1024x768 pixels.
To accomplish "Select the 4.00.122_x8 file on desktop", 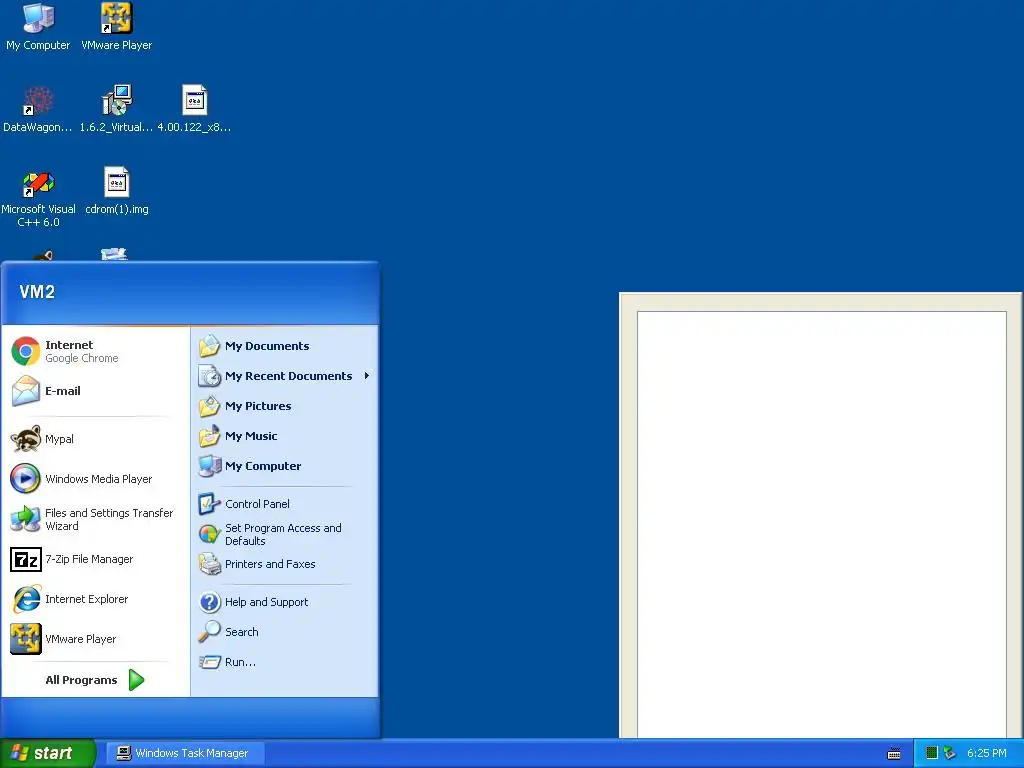I will [x=194, y=108].
